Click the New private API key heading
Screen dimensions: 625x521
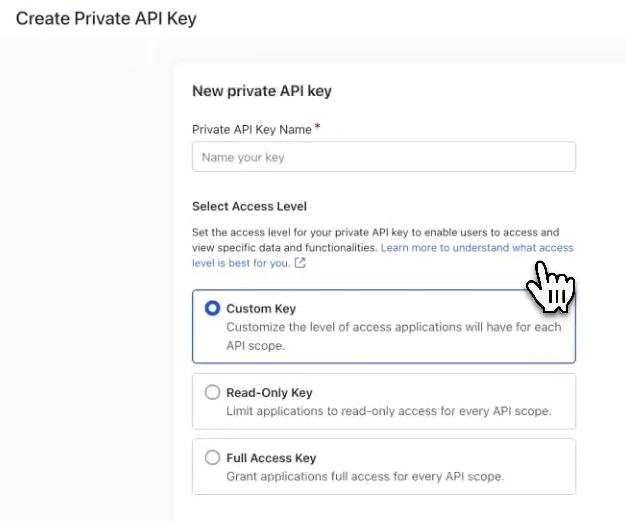click(261, 91)
